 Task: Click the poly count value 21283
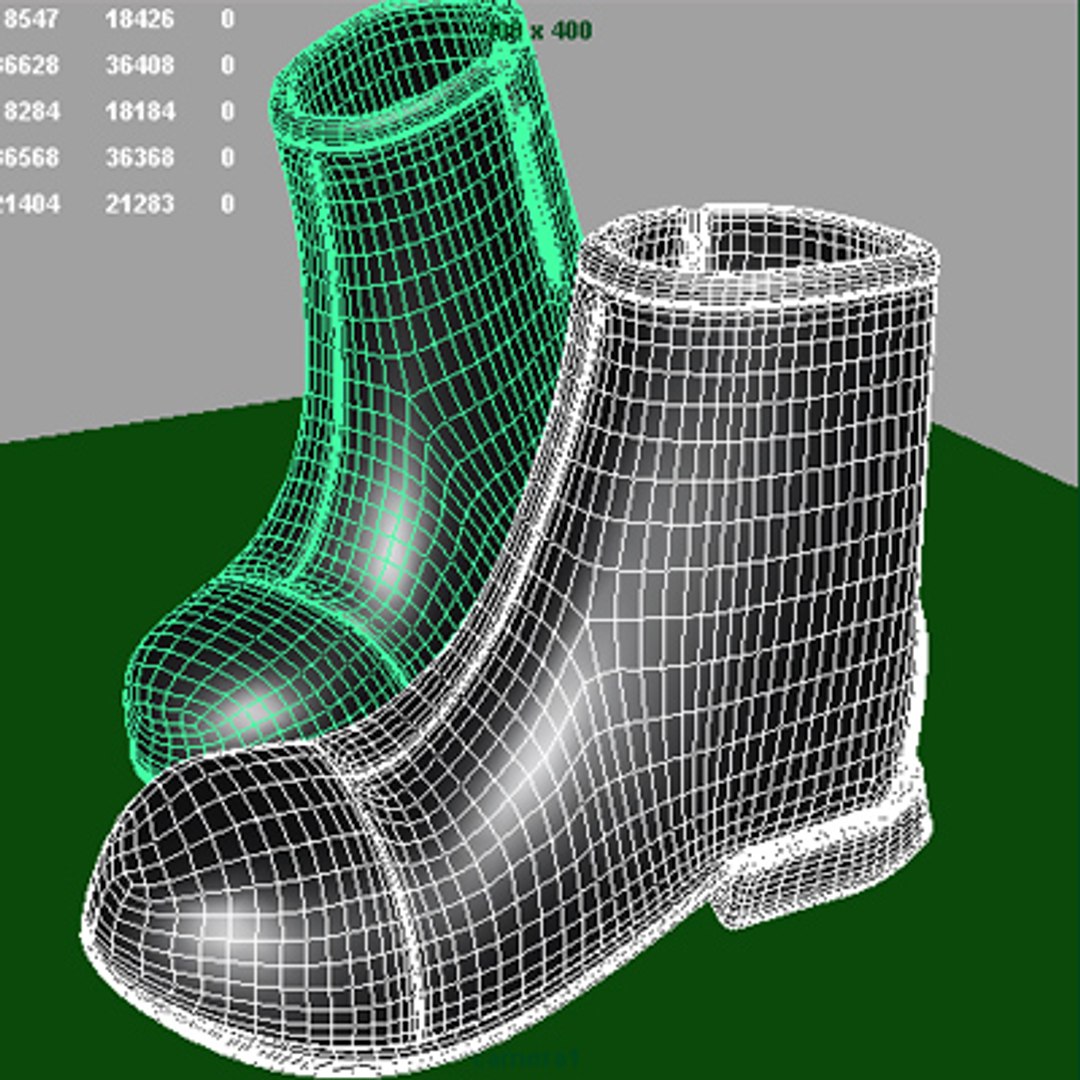(x=140, y=203)
